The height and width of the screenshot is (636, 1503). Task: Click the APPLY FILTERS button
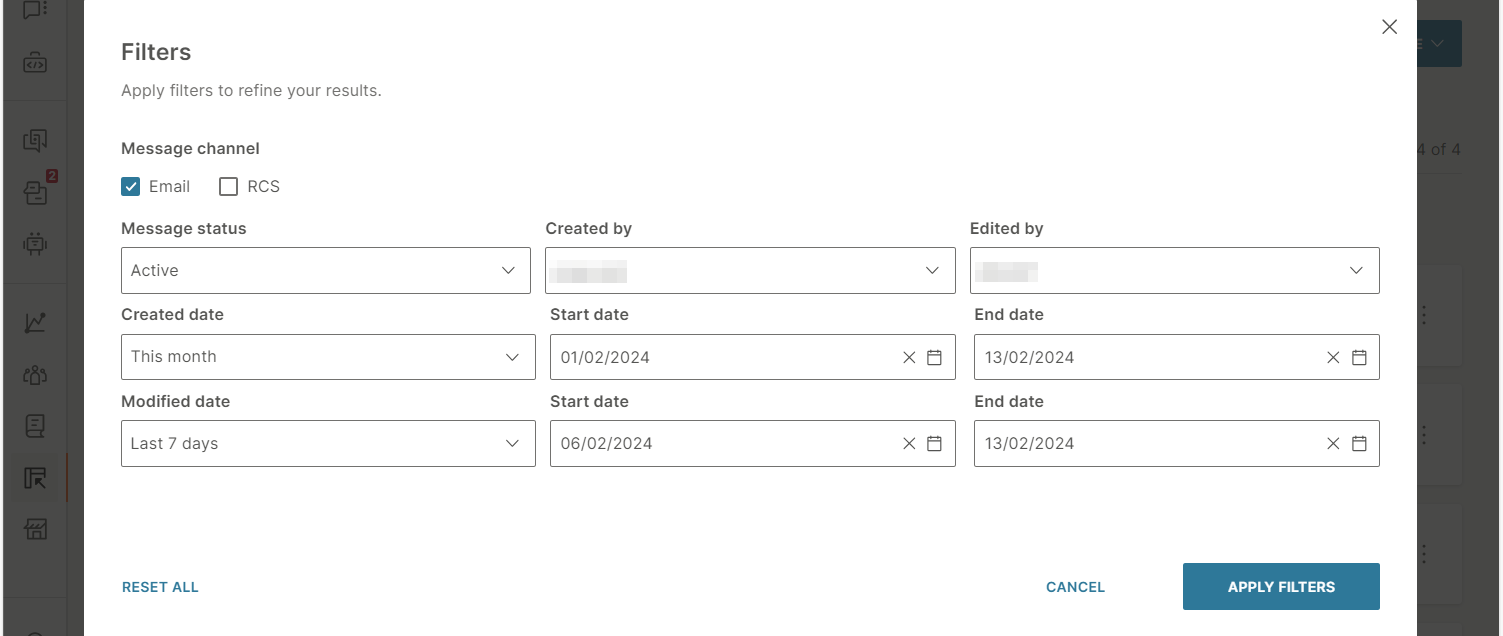click(x=1281, y=587)
